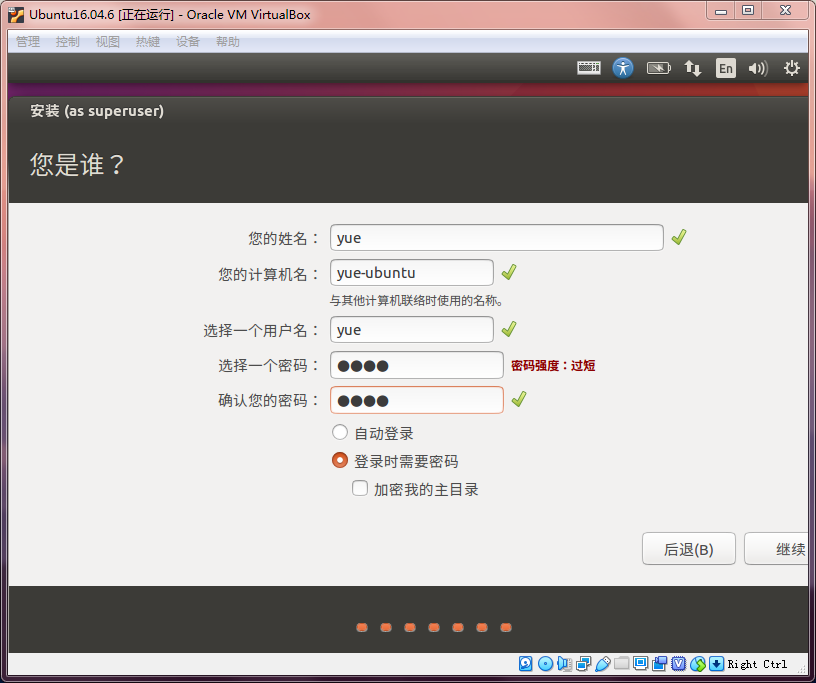This screenshot has height=683, width=816.
Task: Open the 管理 menu
Action: 28,42
